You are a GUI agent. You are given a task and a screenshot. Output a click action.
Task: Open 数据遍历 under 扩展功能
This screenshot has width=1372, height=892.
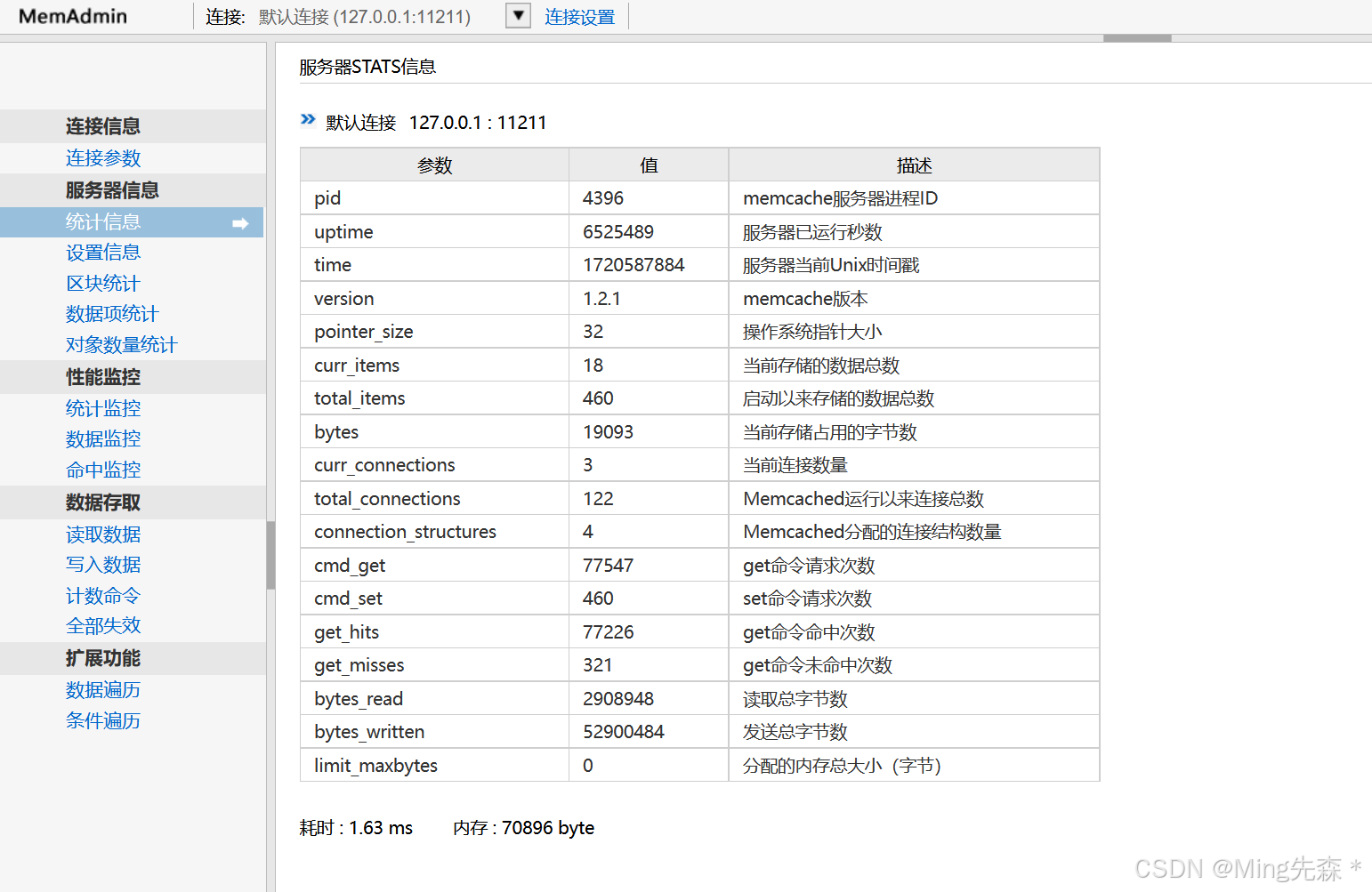(103, 689)
